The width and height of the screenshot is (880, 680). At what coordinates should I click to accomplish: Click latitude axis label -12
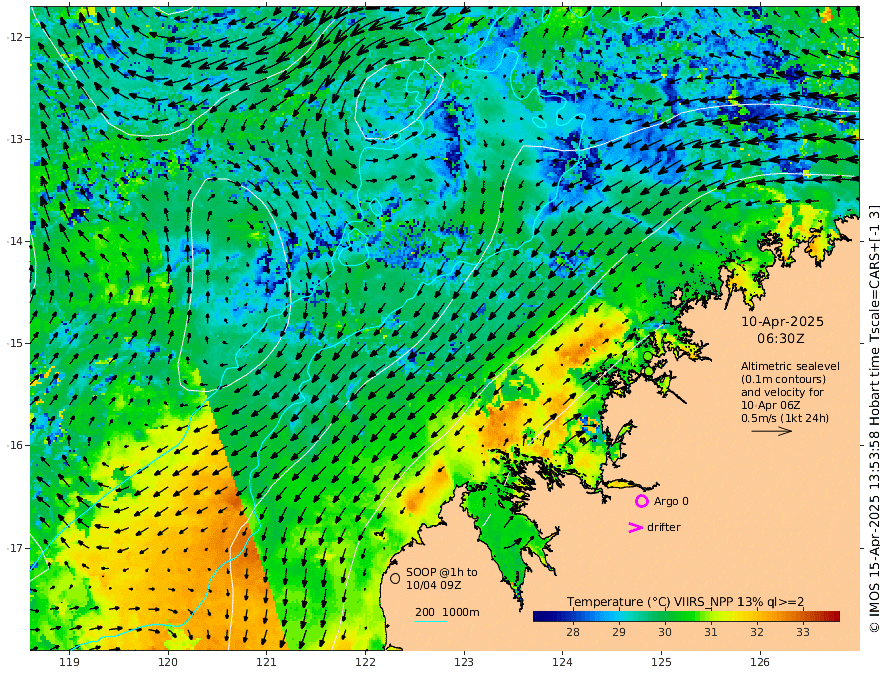(15, 37)
